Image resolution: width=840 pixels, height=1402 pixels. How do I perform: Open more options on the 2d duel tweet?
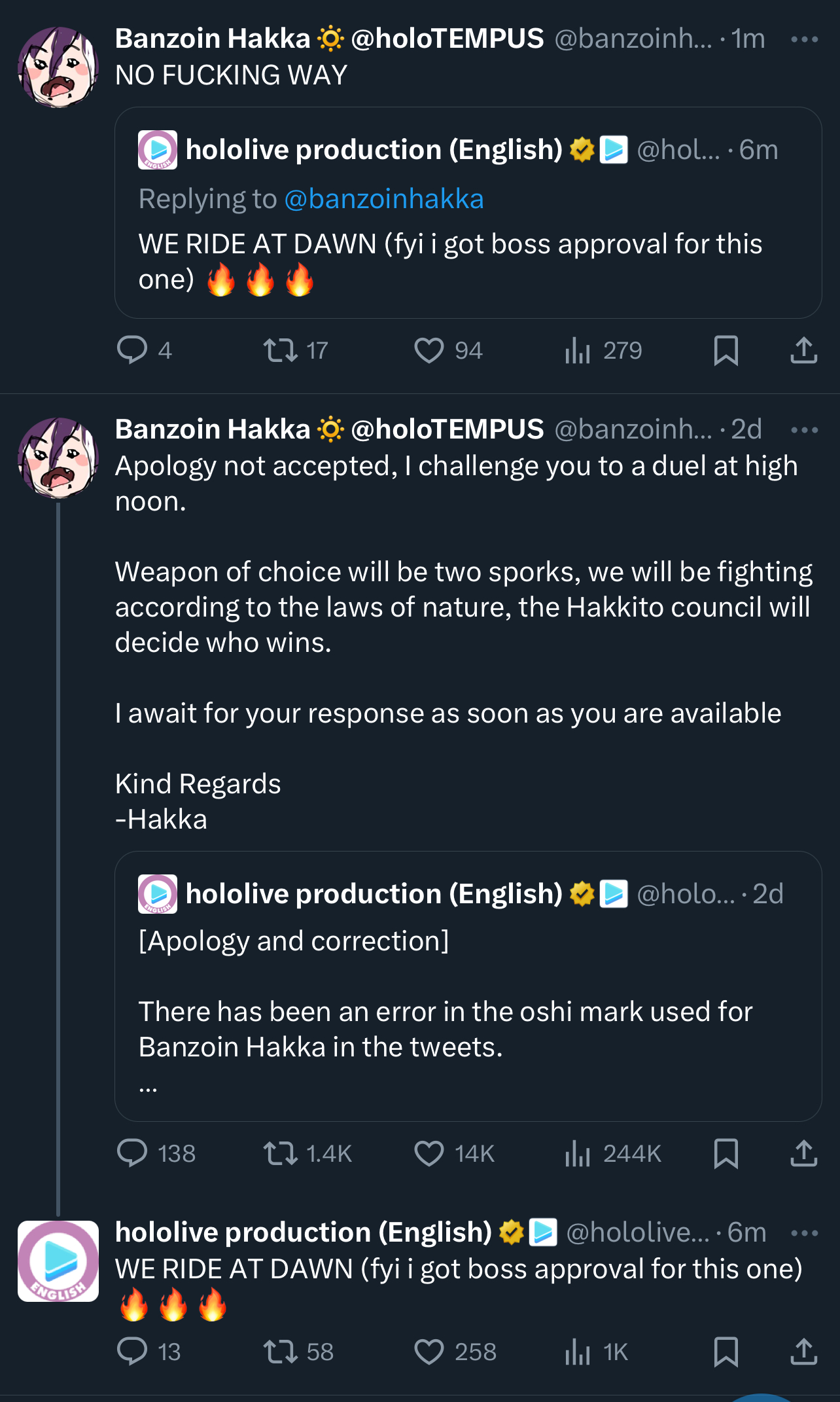[x=804, y=430]
